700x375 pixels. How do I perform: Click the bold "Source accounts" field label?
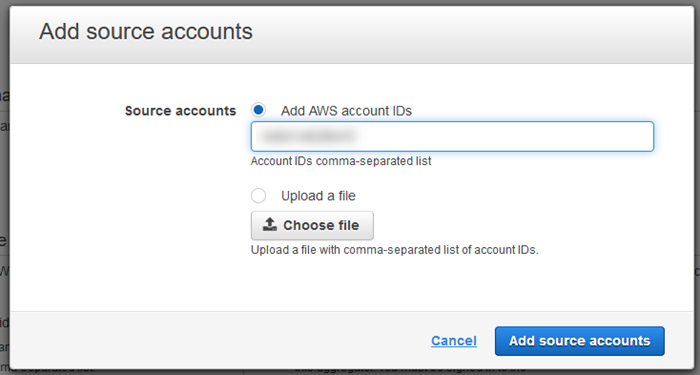point(180,111)
